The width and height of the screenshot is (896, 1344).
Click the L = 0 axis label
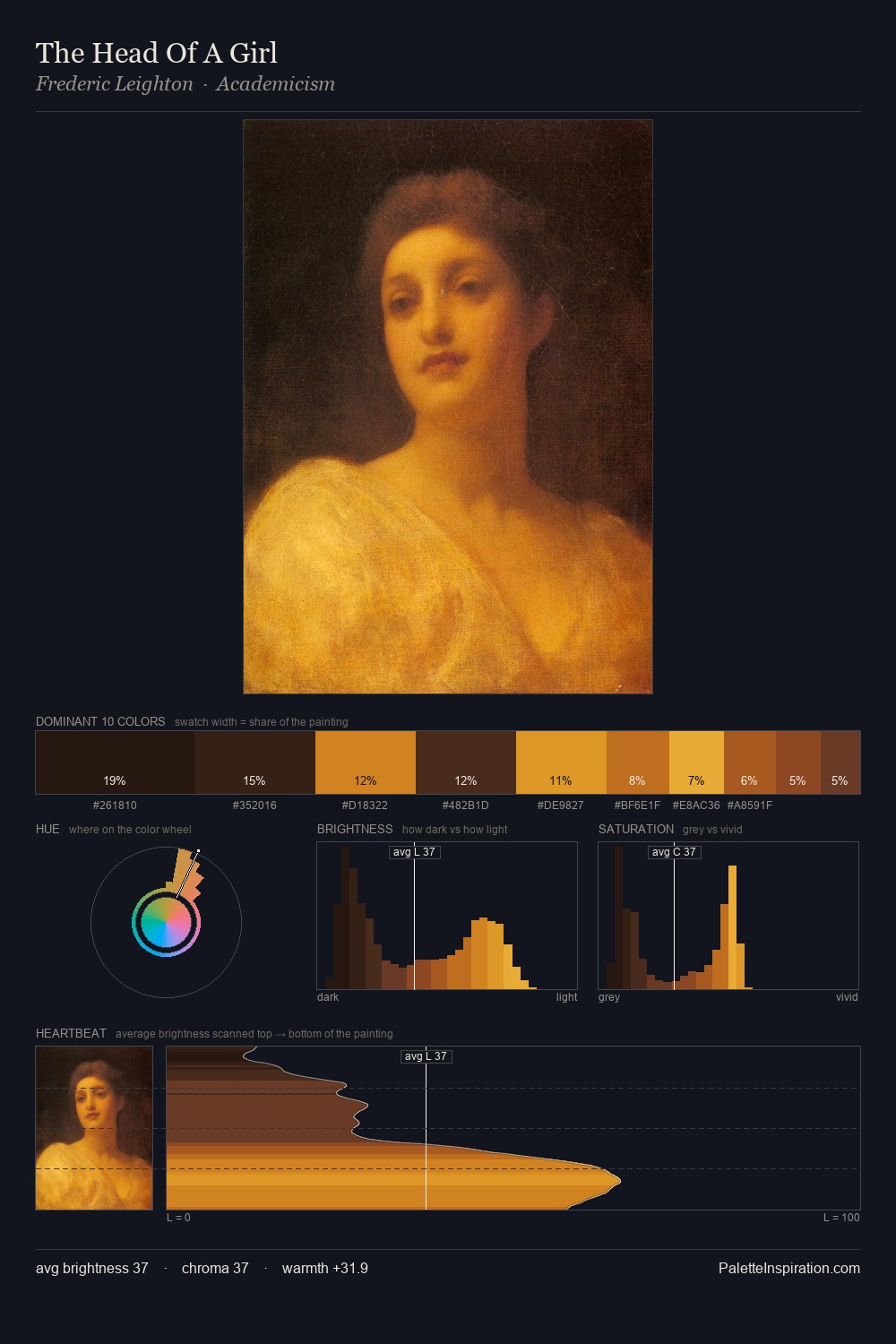178,1218
